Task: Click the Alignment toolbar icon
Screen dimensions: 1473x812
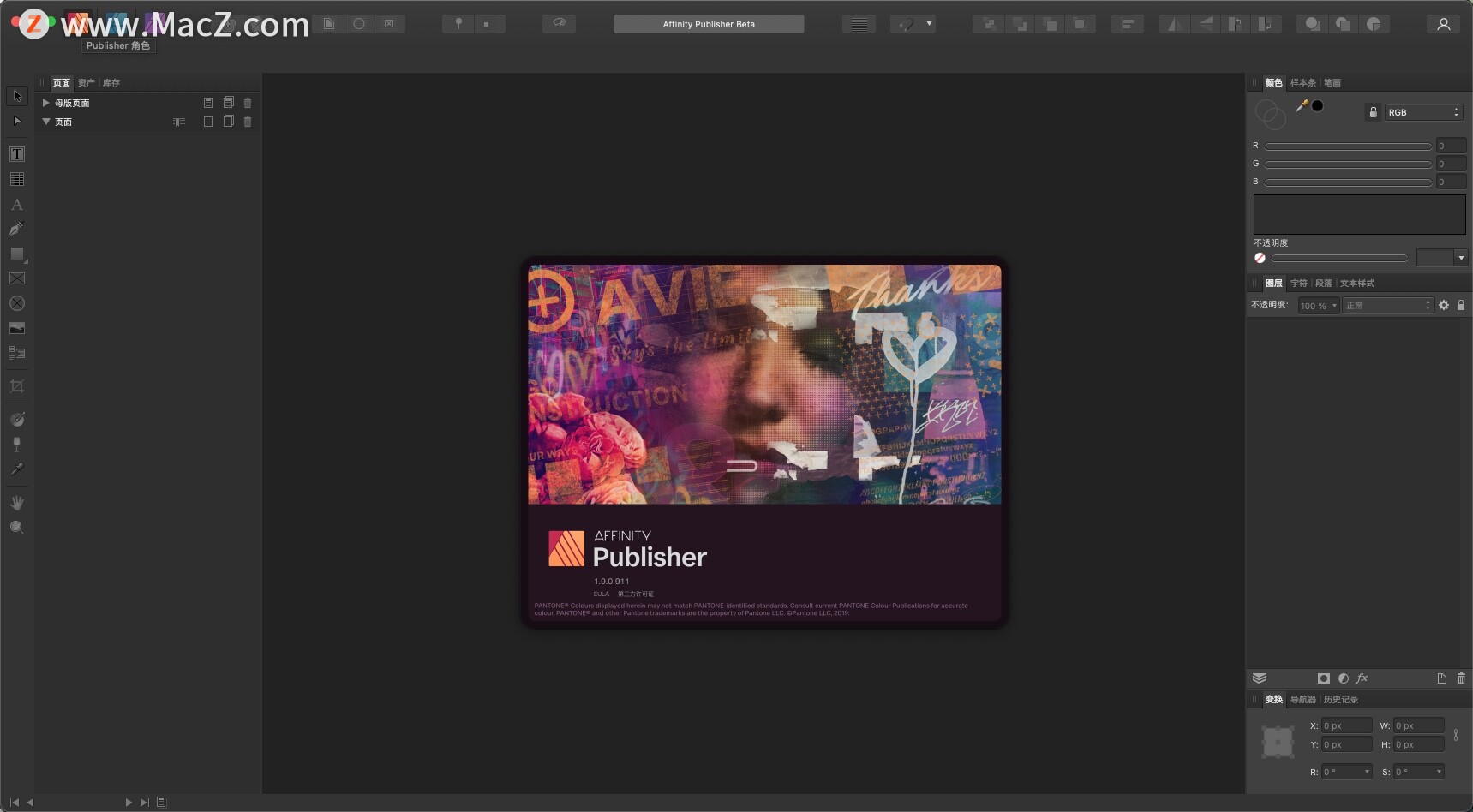Action: (x=1128, y=24)
